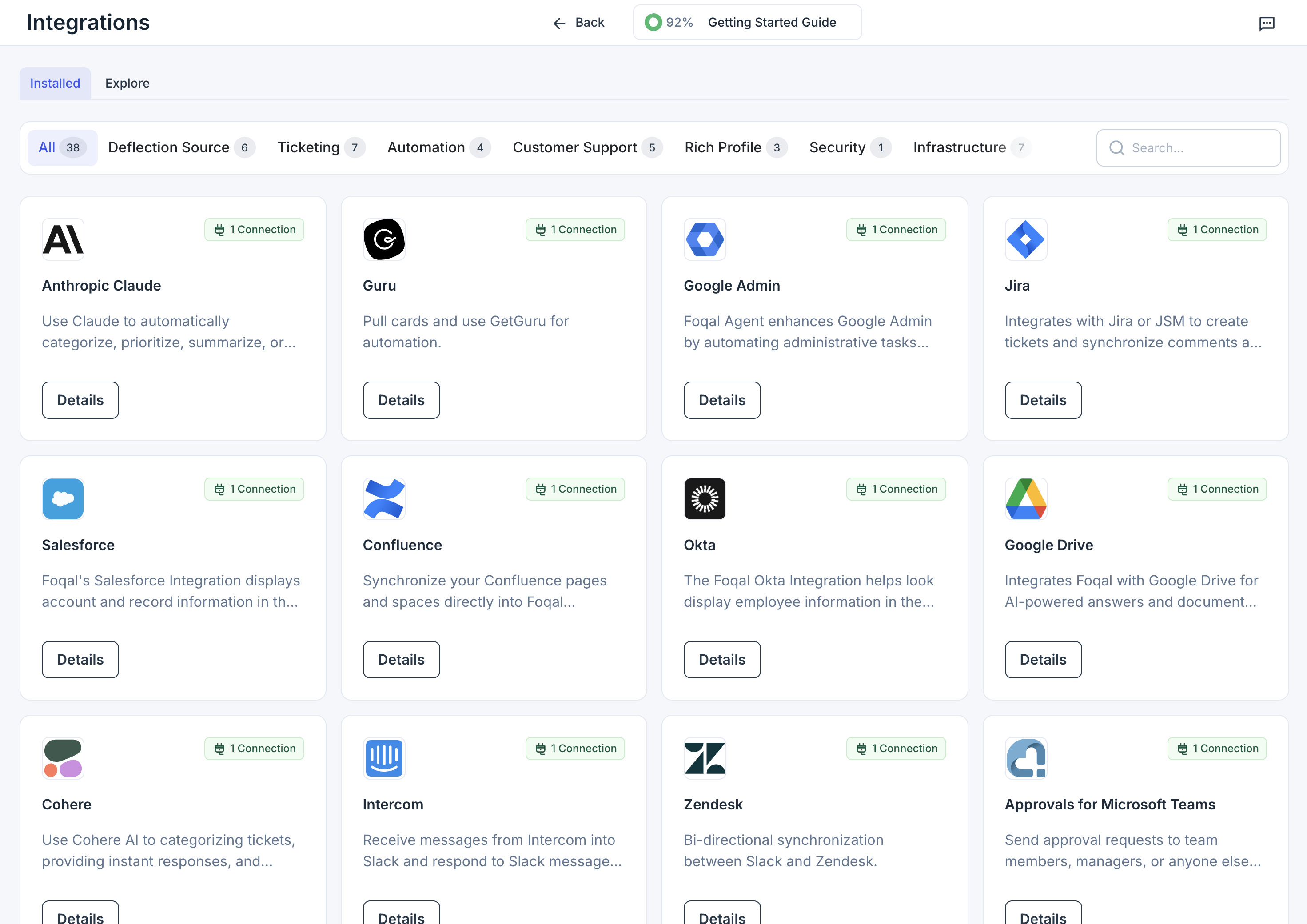Screen dimensions: 1307x924
Task: Click the Anthropic Claude logo icon
Action: [x=63, y=240]
